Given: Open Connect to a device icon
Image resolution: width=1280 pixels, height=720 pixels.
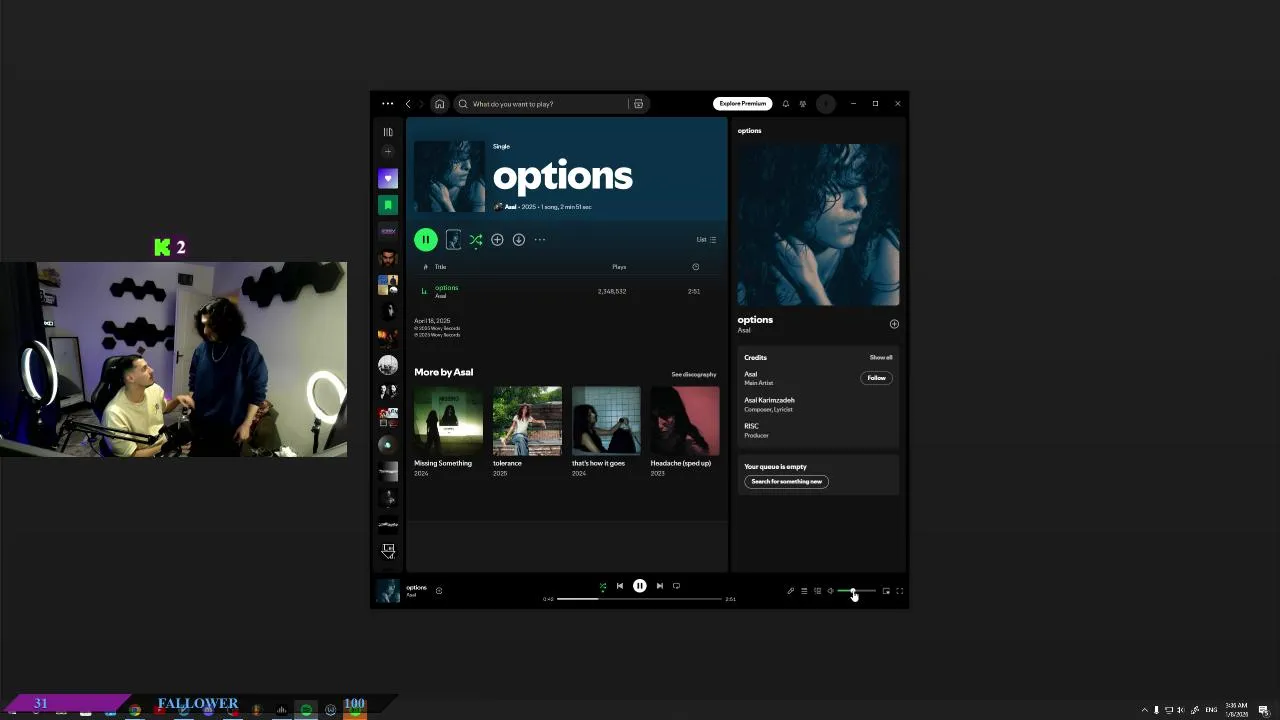Looking at the screenshot, I should click(x=817, y=591).
